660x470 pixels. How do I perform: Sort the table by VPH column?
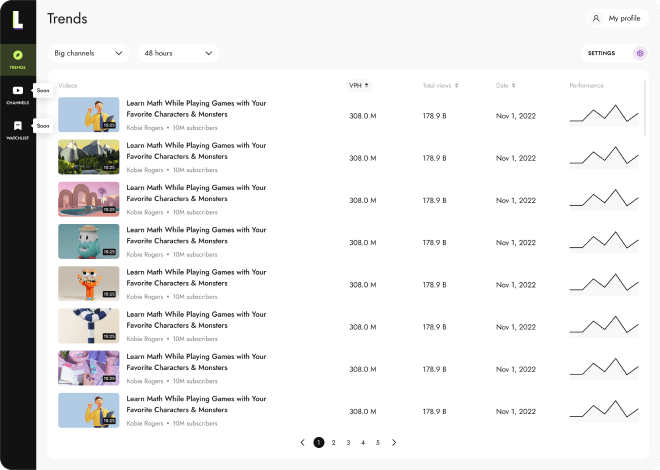pos(359,85)
